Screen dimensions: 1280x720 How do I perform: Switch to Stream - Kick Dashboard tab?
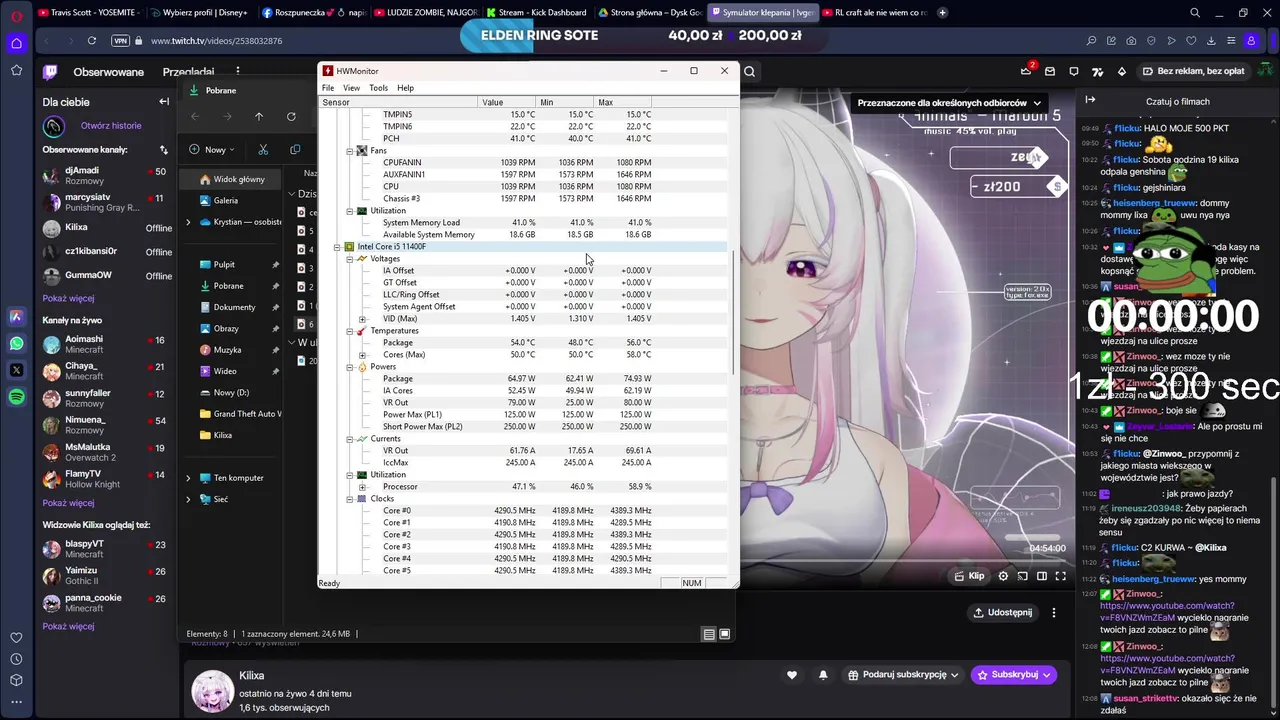[537, 13]
